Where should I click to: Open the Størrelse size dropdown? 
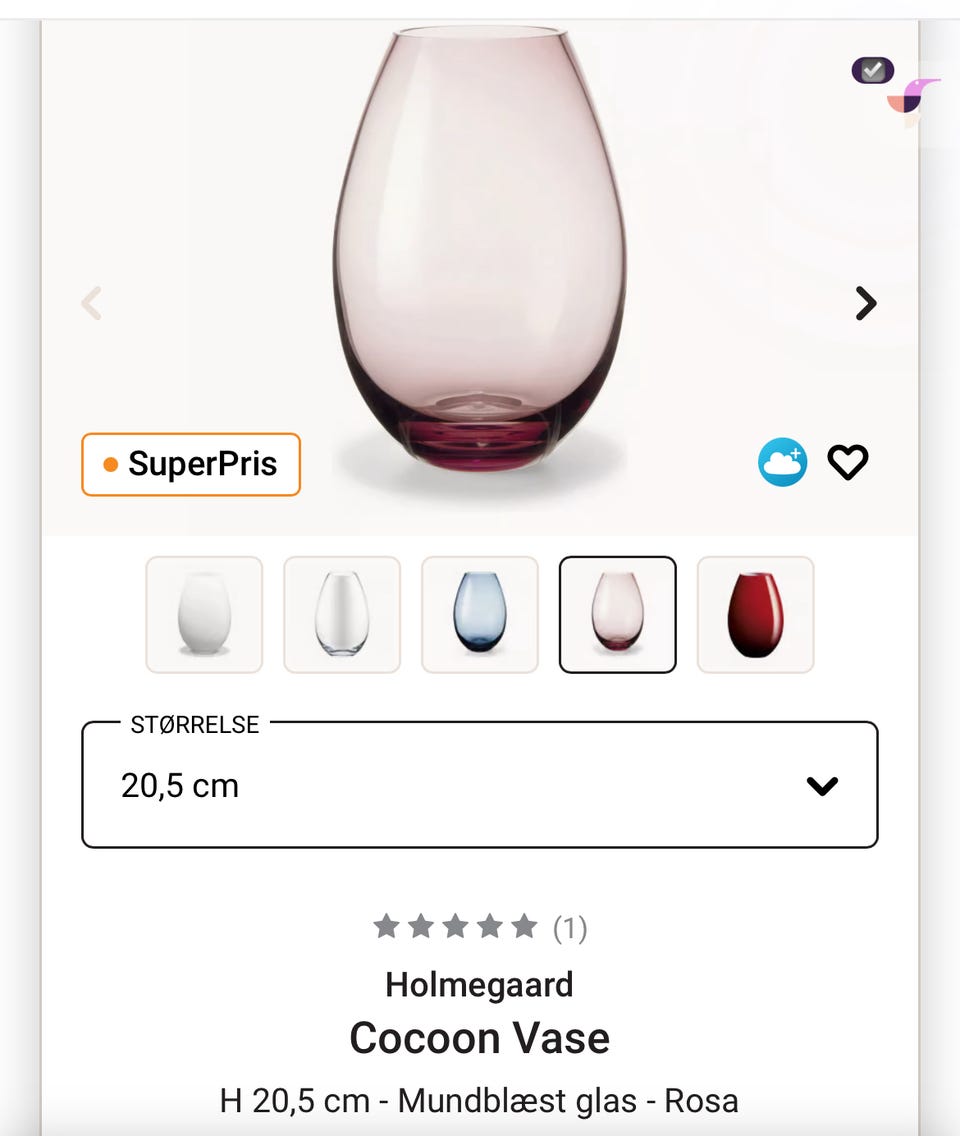click(x=480, y=785)
